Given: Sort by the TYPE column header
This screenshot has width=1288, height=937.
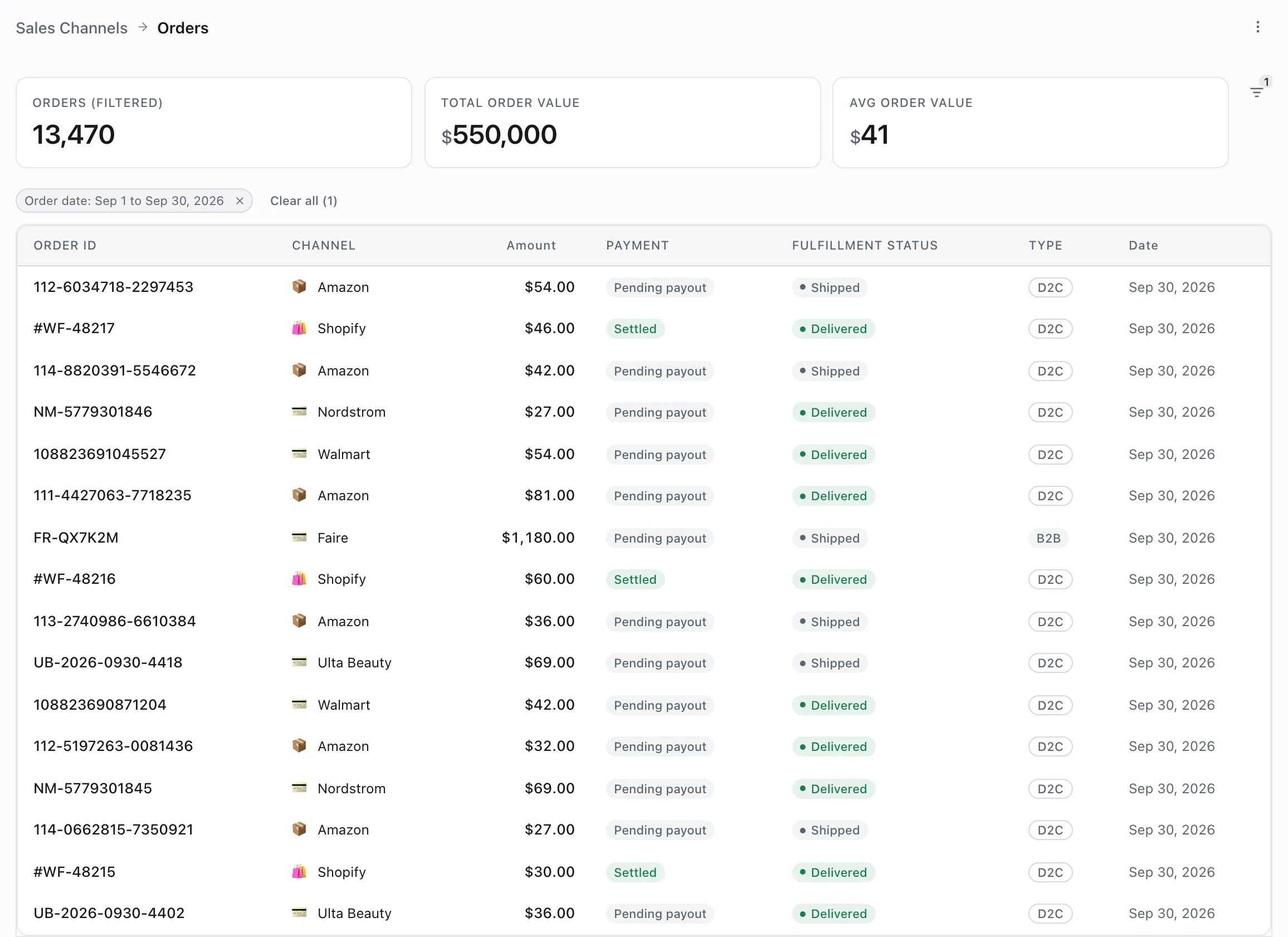Looking at the screenshot, I should tap(1046, 245).
